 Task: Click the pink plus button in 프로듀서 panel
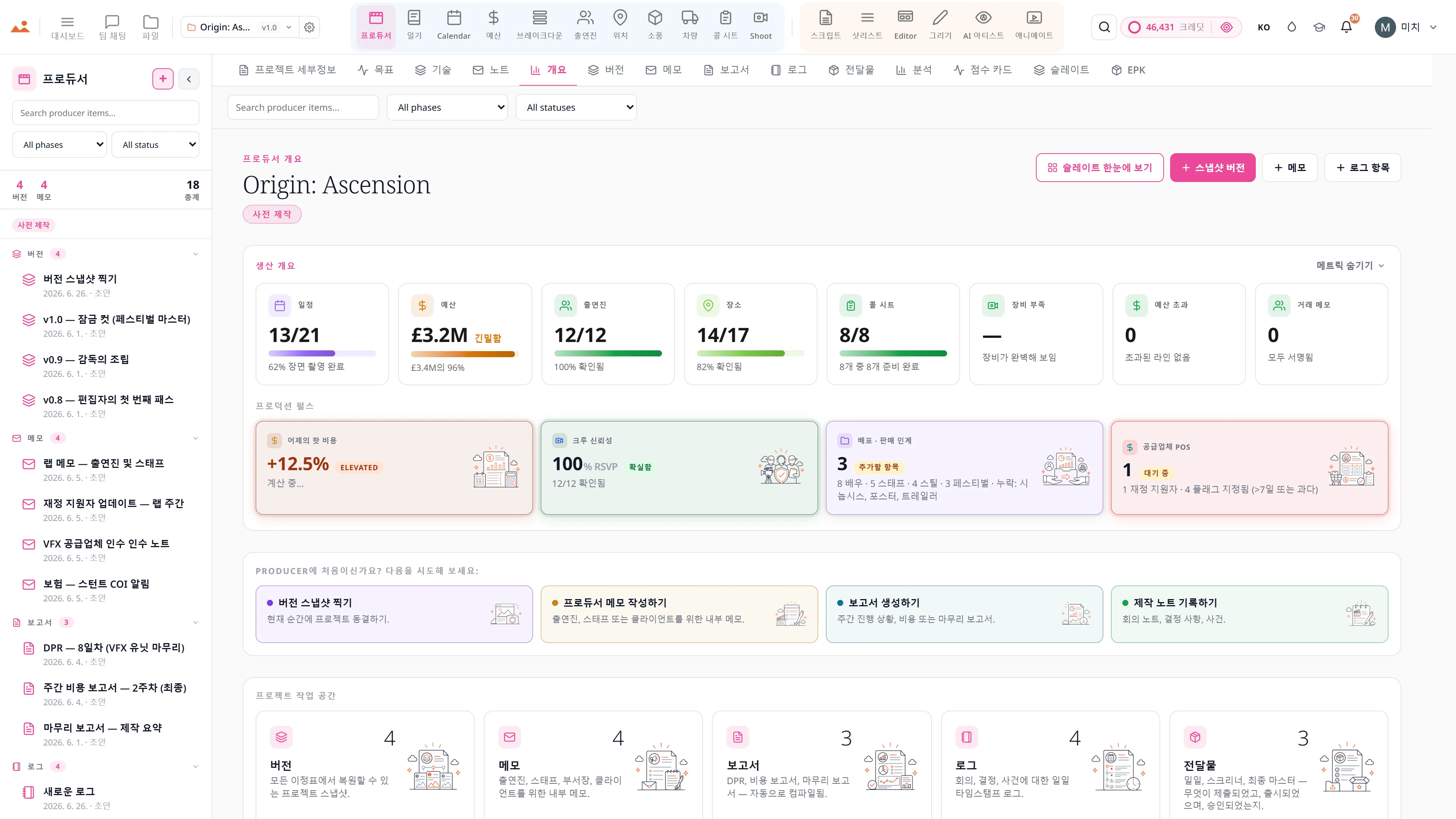(x=163, y=78)
